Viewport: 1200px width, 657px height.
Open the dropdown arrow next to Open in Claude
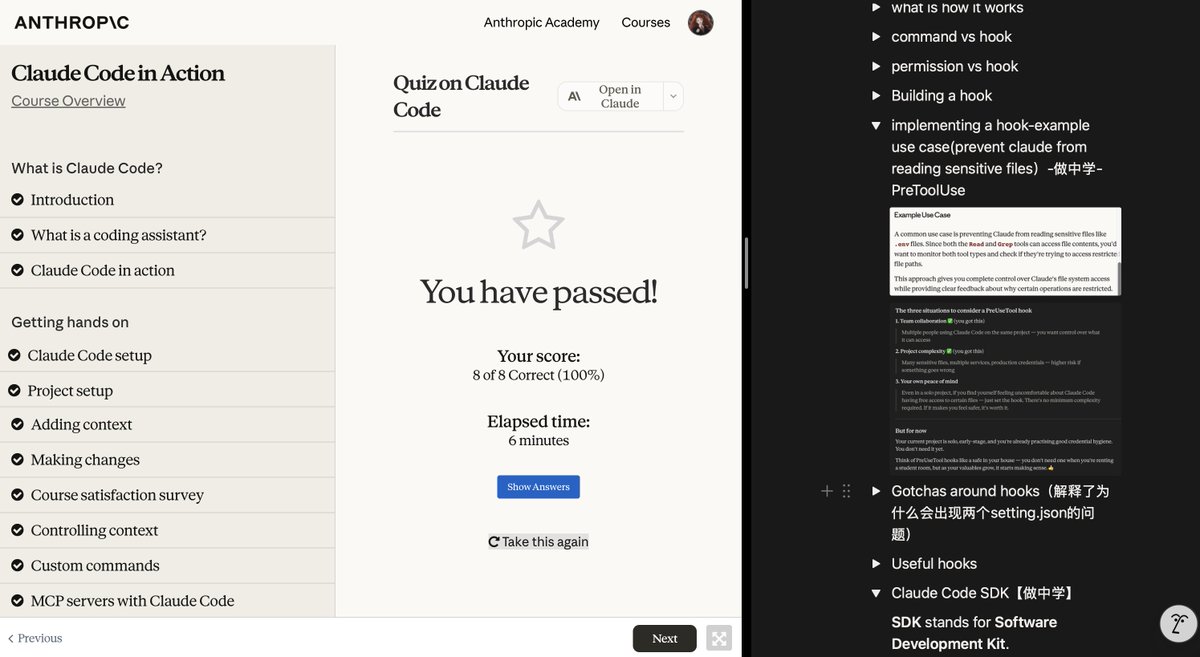(673, 97)
